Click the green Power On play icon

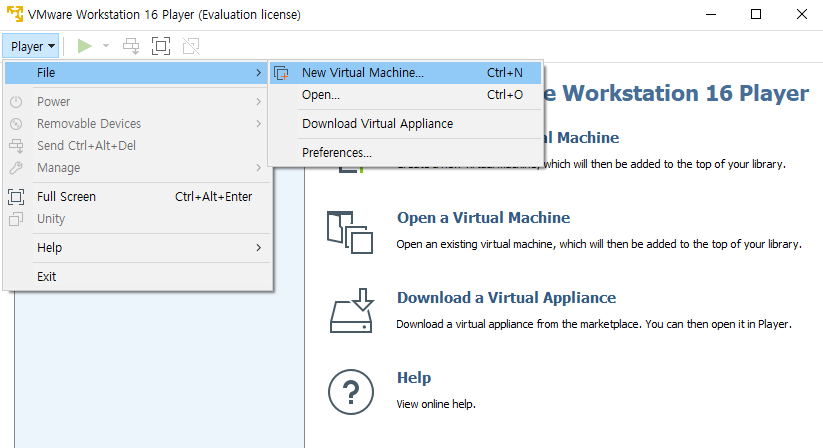(85, 46)
